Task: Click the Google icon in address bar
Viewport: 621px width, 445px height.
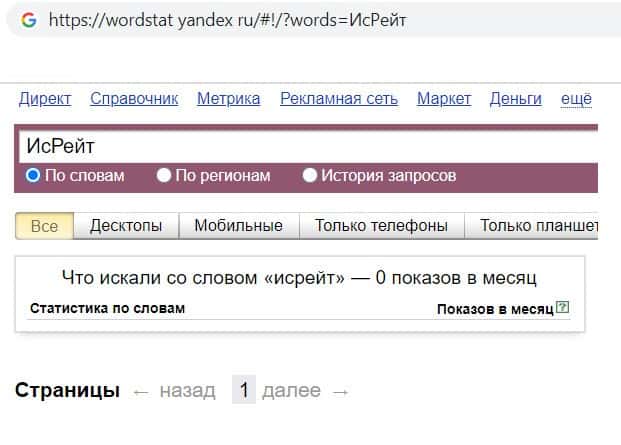Action: click(29, 20)
